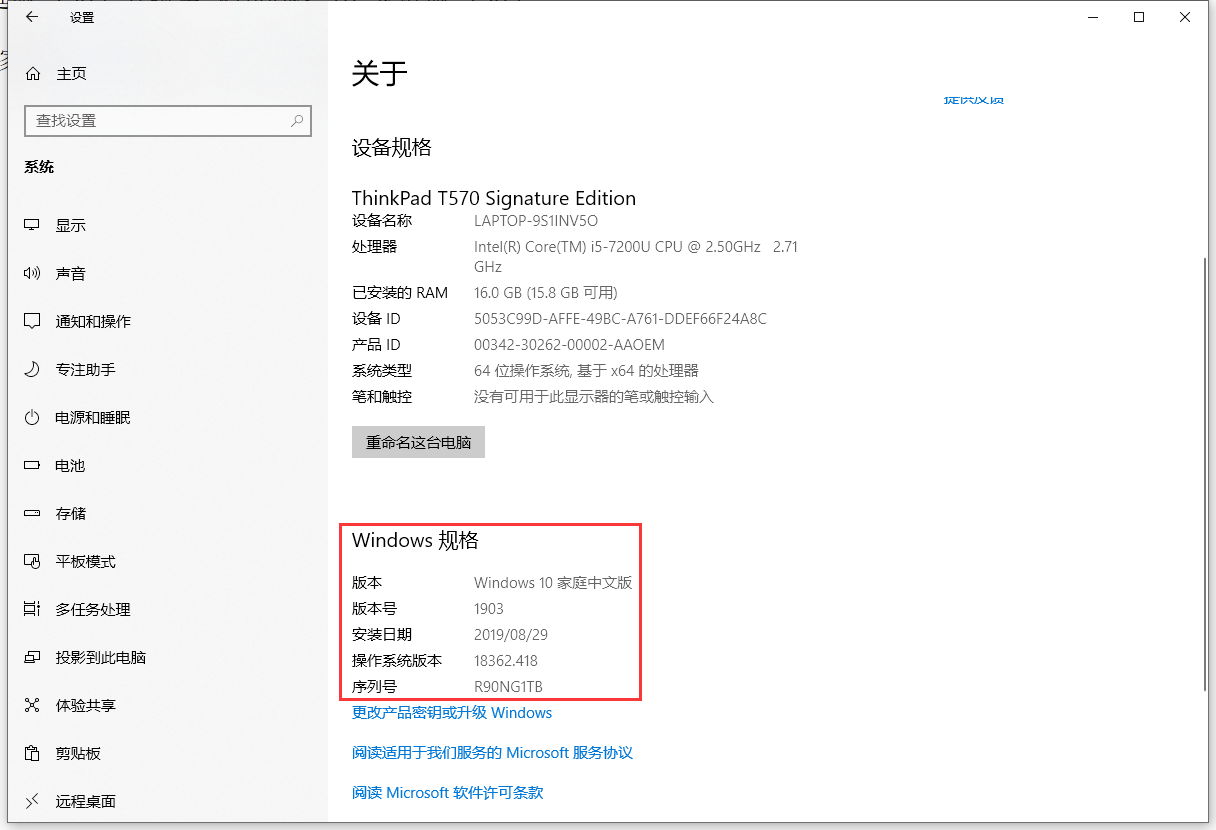Click the Home house icon
The height and width of the screenshot is (830, 1216).
coord(33,73)
